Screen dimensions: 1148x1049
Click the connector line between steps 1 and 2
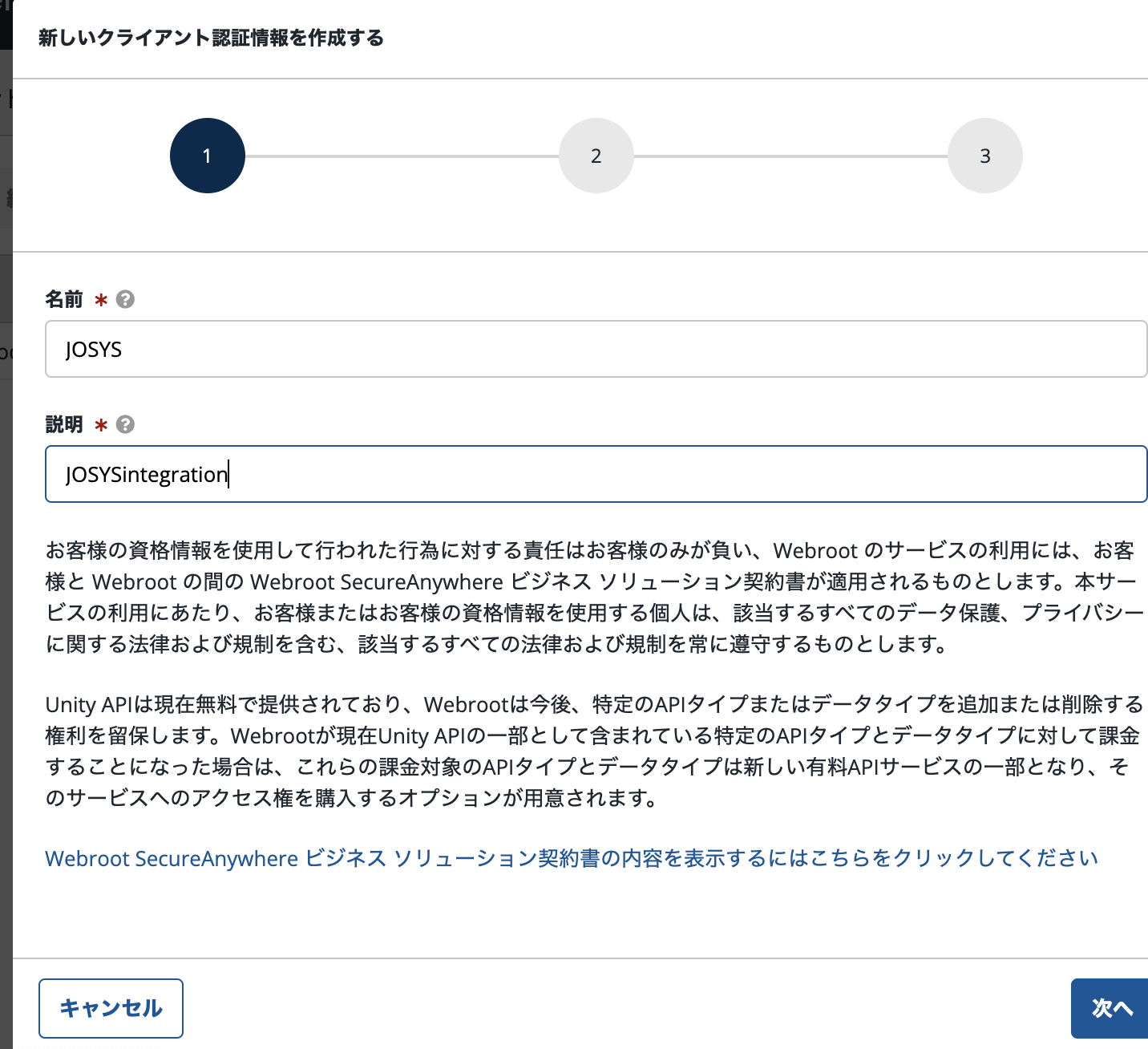click(x=401, y=156)
